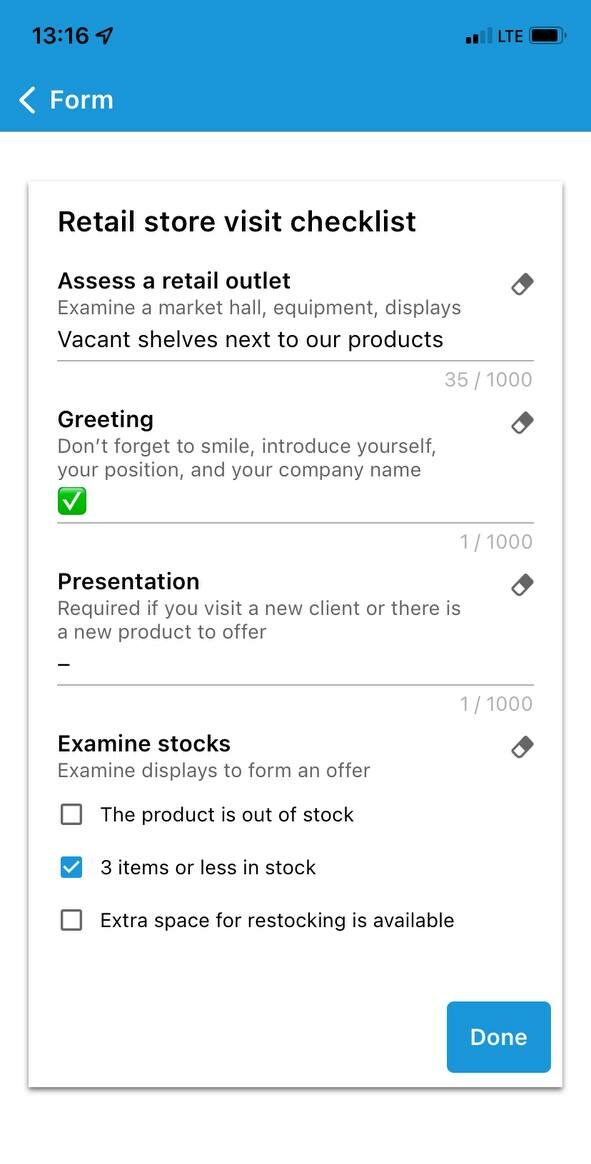Clear the Presentation field with eraser icon
Screen dimensions: 591x1164
pyautogui.click(x=523, y=585)
